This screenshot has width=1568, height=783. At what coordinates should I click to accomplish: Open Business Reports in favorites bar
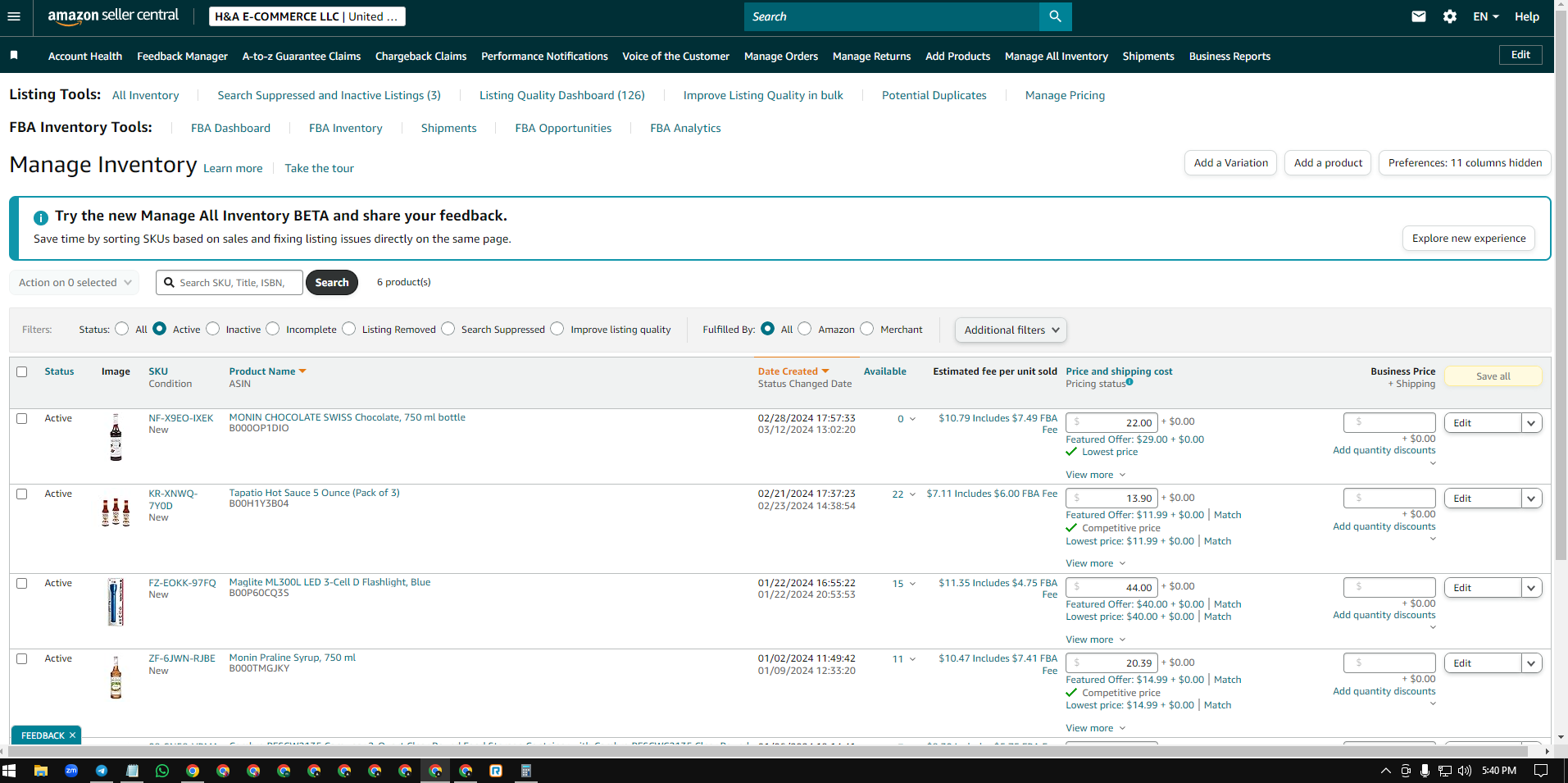pos(1229,56)
